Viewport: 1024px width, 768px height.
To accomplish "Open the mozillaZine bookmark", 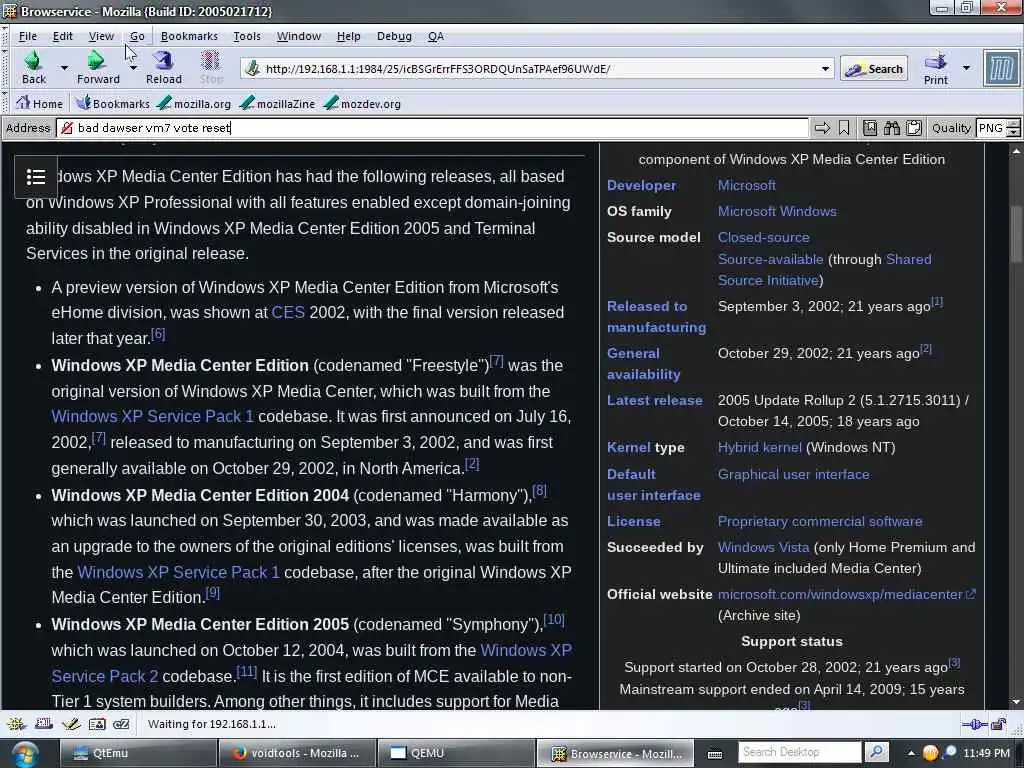I will 278,103.
